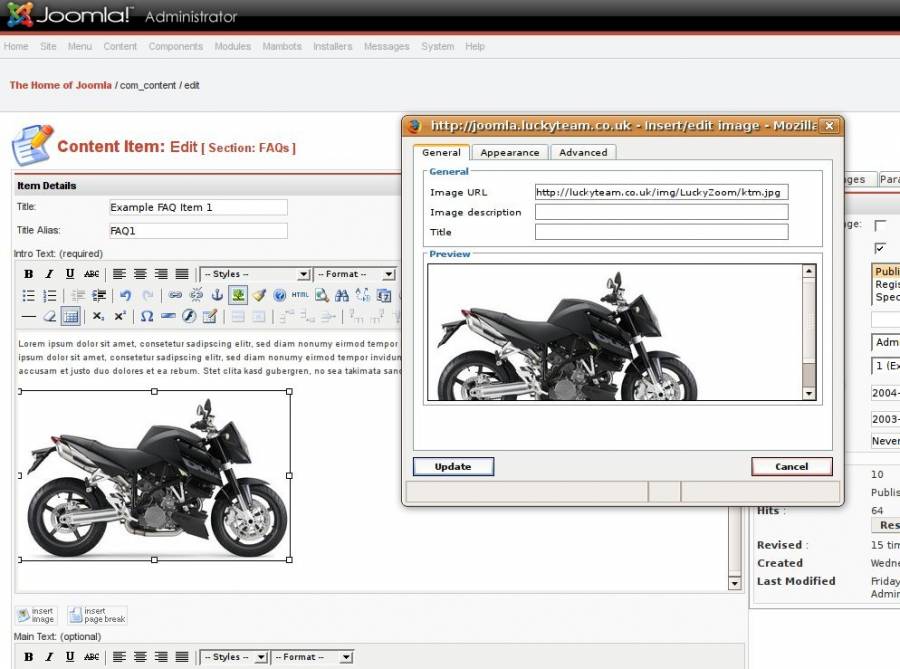Image resolution: width=900 pixels, height=669 pixels.
Task: Toggle the unchecked checkbox in right panel
Action: [x=880, y=226]
